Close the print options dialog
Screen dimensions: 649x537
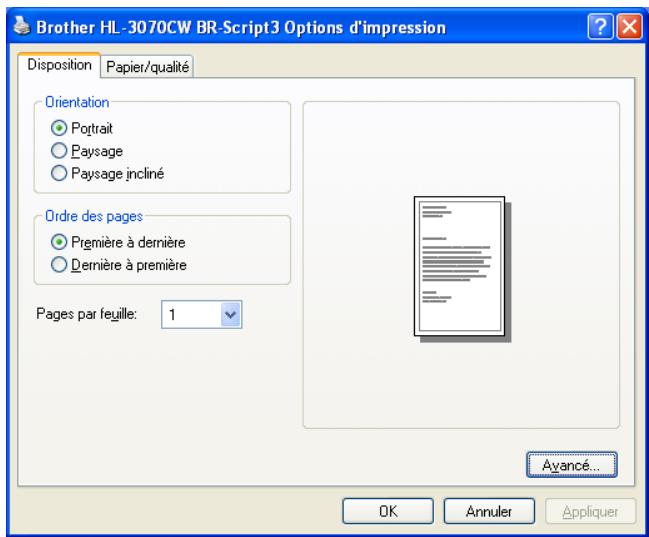630,26
